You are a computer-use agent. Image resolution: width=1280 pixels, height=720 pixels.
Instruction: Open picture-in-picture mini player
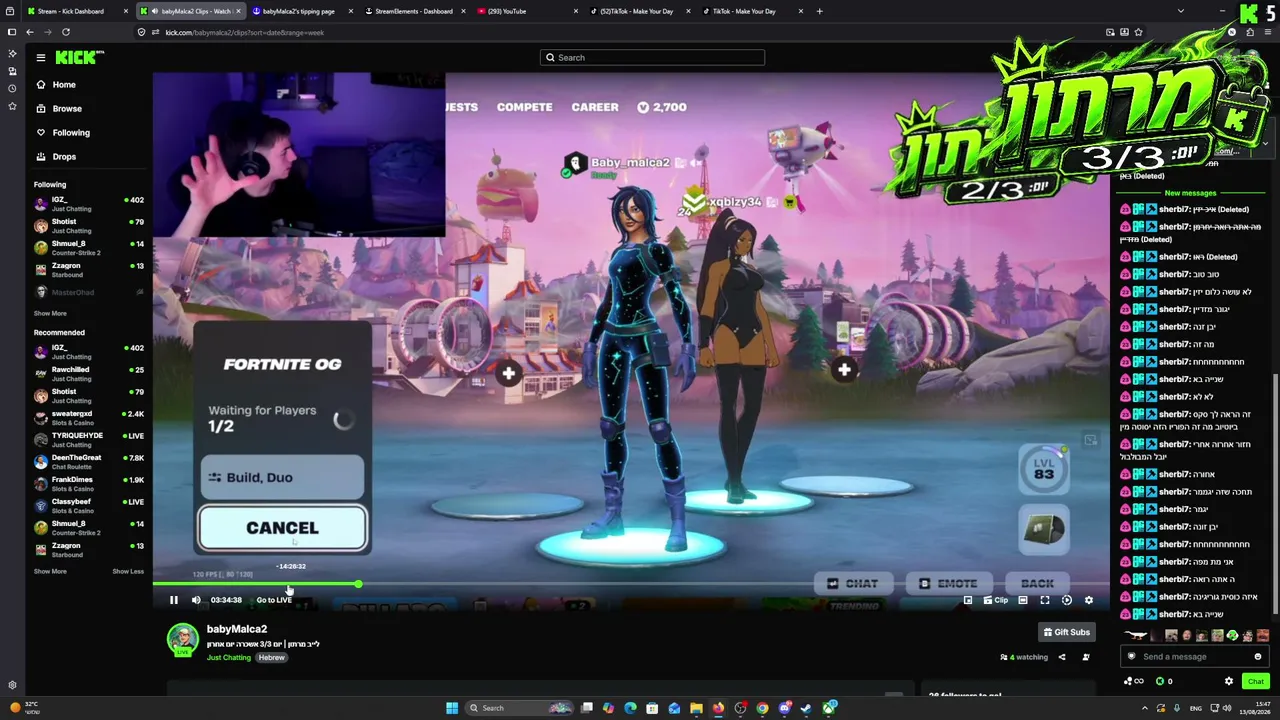[x=968, y=600]
